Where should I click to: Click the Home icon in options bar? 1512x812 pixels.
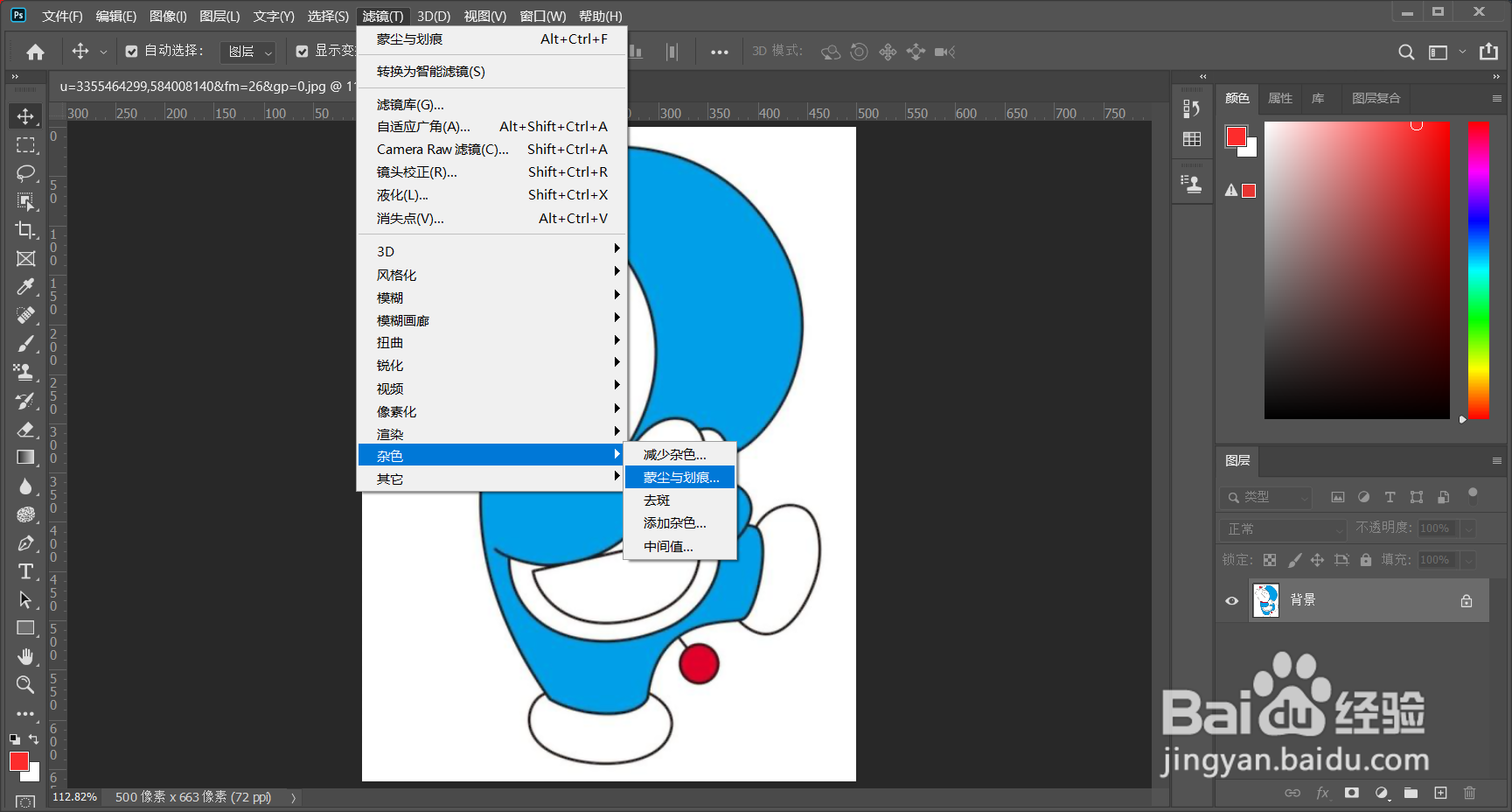35,52
